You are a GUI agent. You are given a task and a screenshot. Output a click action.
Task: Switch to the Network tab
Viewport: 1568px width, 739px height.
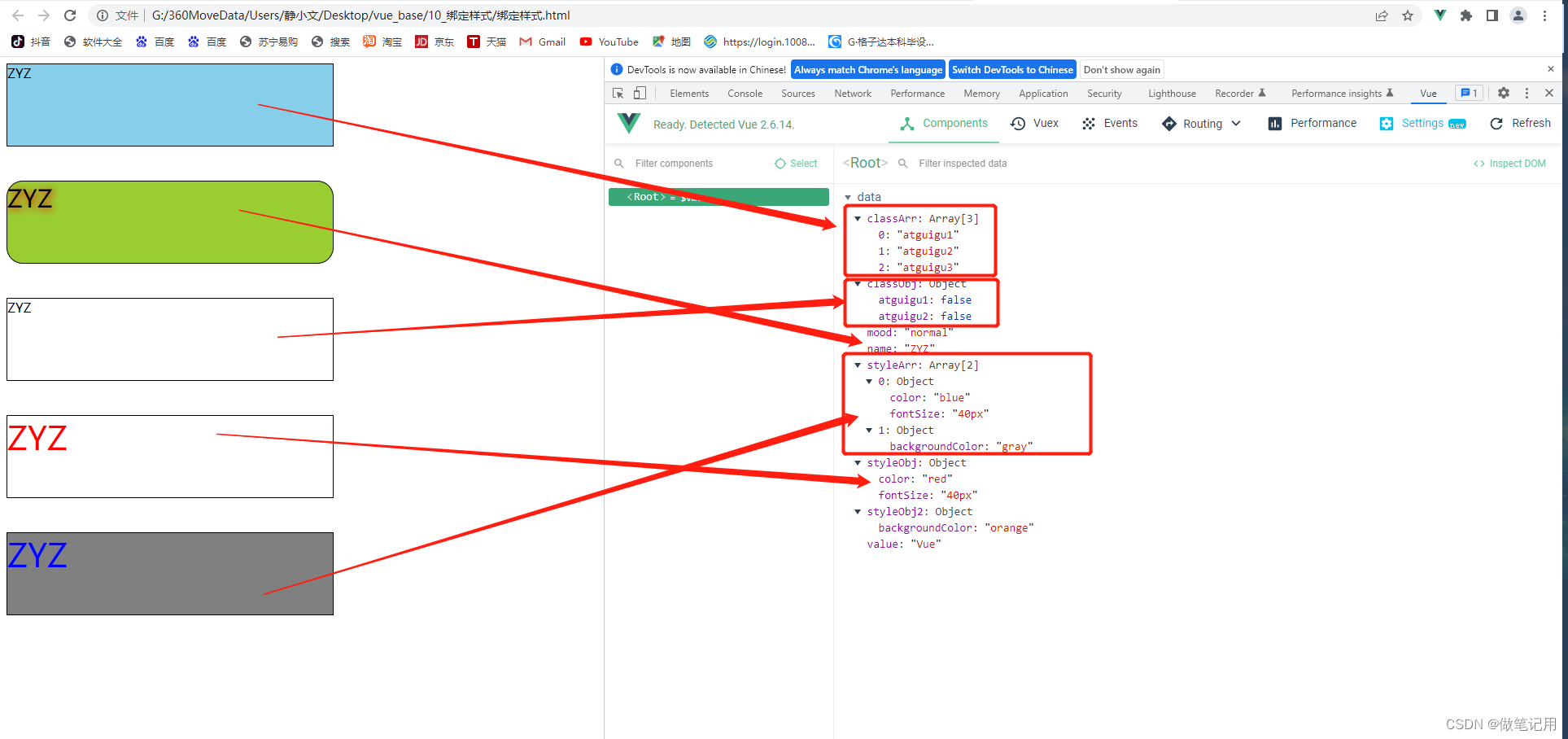click(x=852, y=94)
